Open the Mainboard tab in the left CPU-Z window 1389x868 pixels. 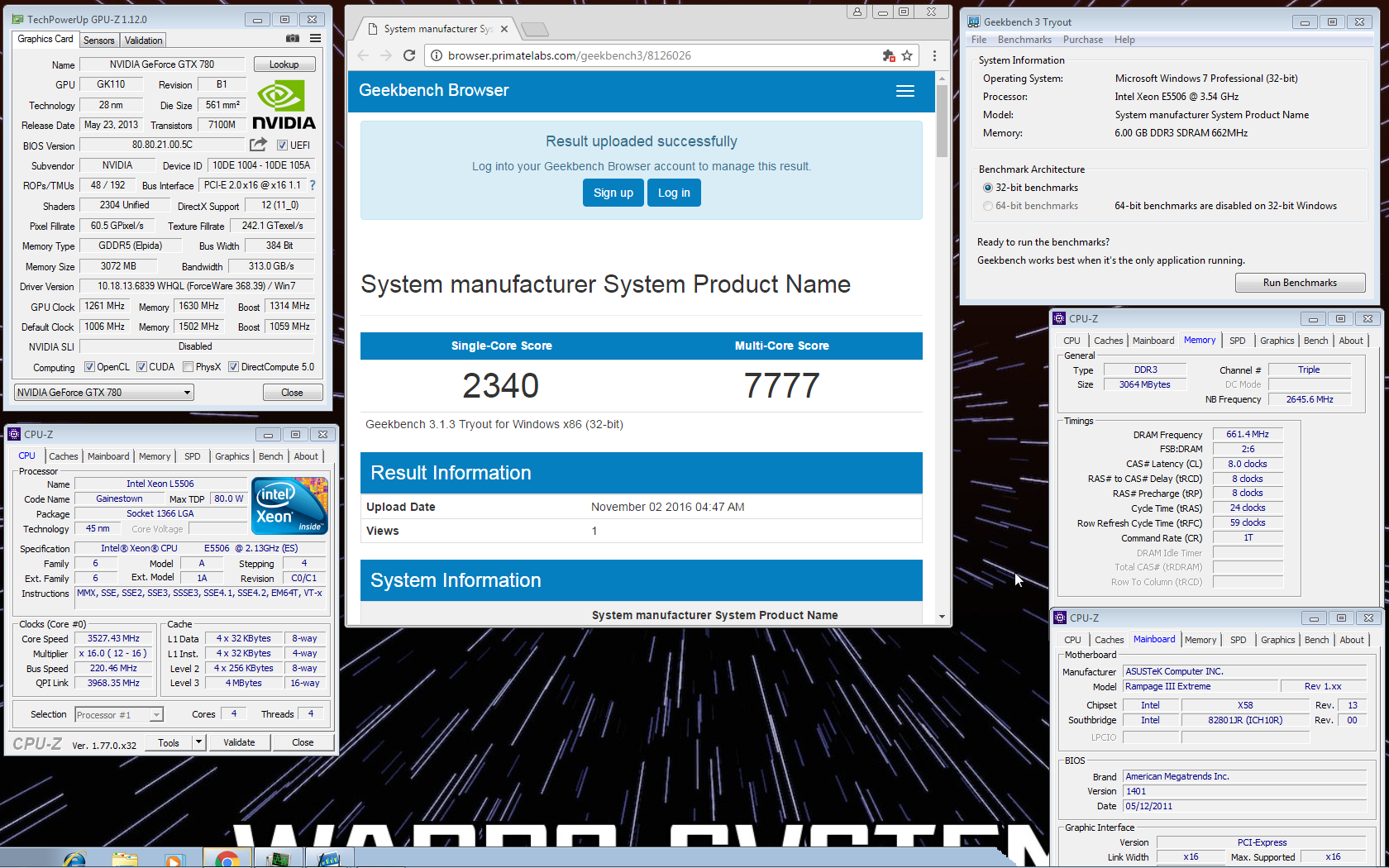click(108, 456)
